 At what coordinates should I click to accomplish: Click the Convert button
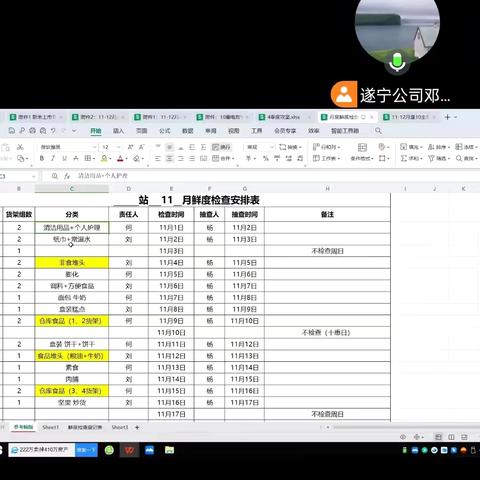290,147
